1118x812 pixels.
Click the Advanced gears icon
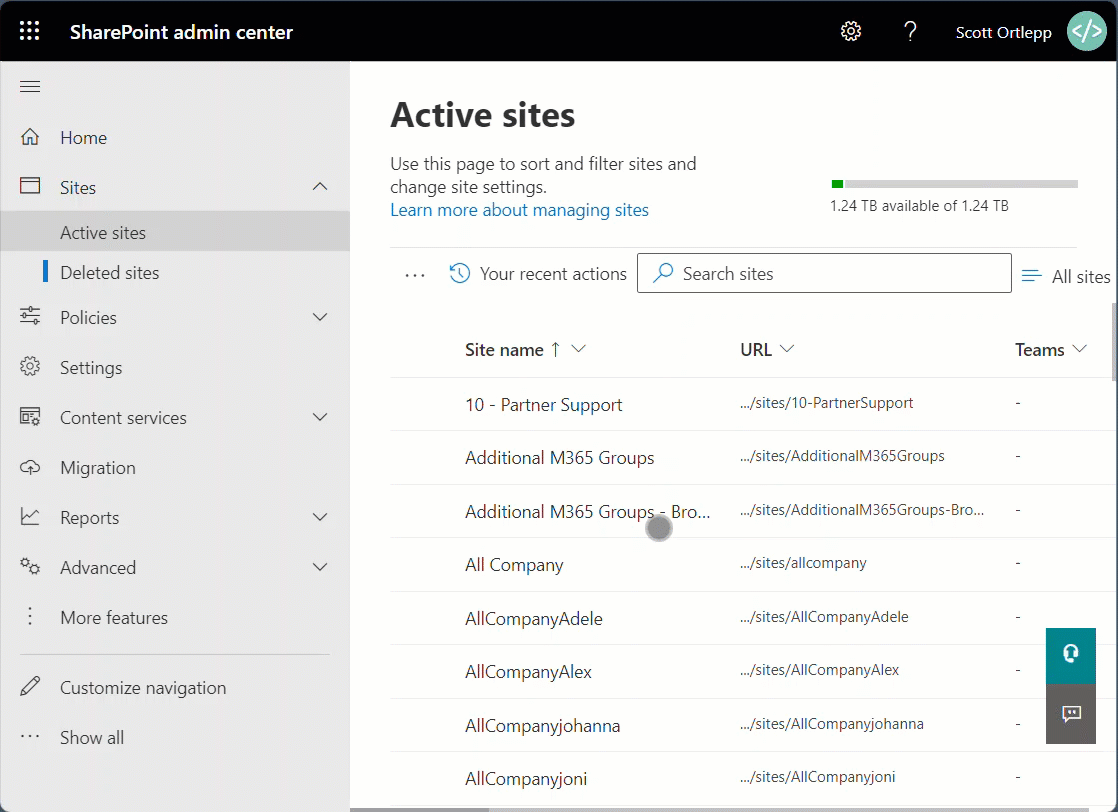[x=30, y=566]
